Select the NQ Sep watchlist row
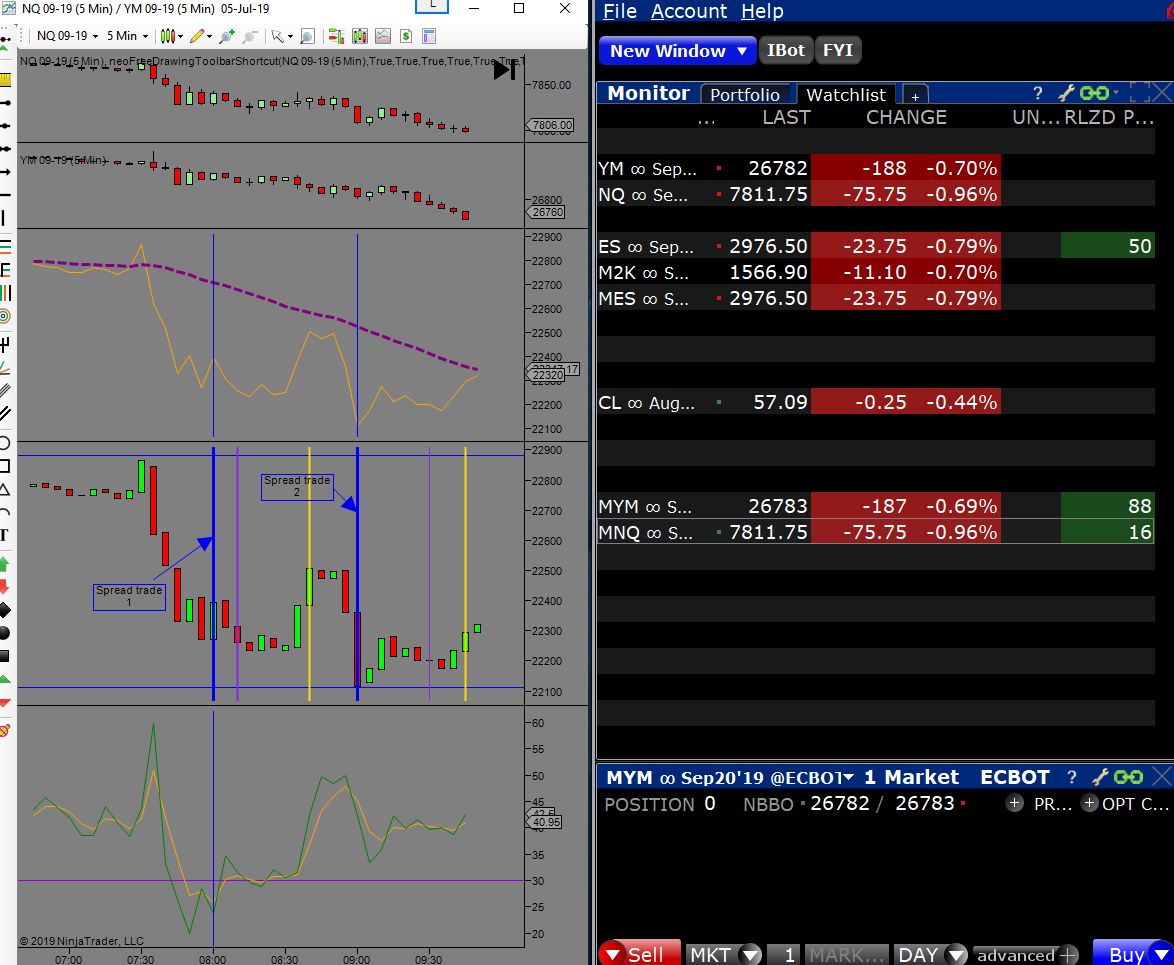Image resolution: width=1174 pixels, height=965 pixels. (x=876, y=194)
